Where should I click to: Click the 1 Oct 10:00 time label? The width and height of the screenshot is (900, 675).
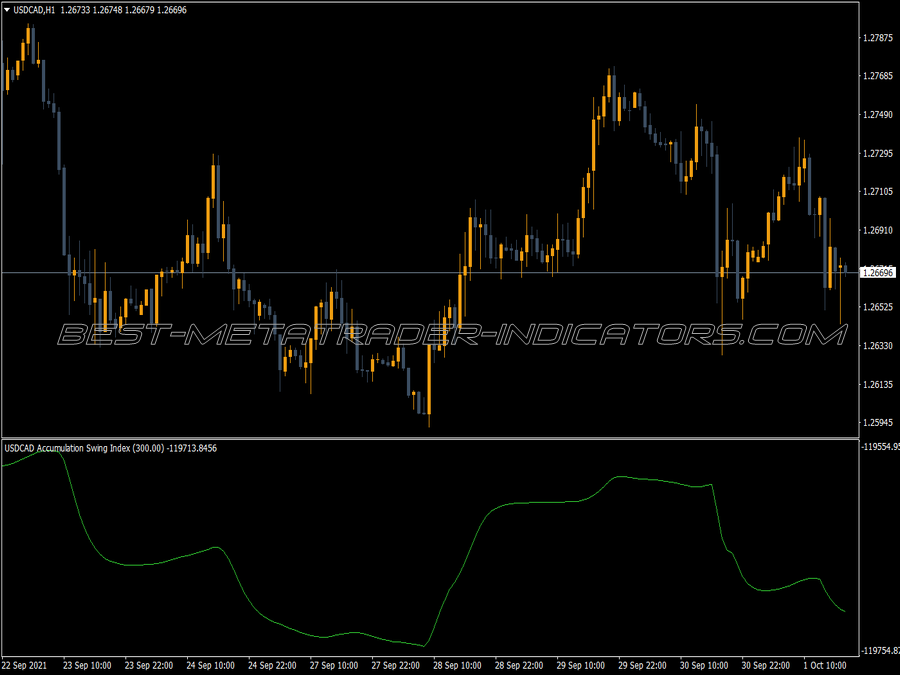(x=825, y=665)
